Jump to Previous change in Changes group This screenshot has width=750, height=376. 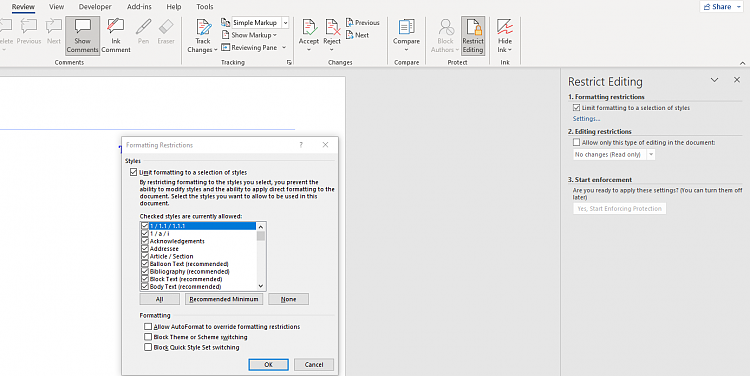(362, 22)
